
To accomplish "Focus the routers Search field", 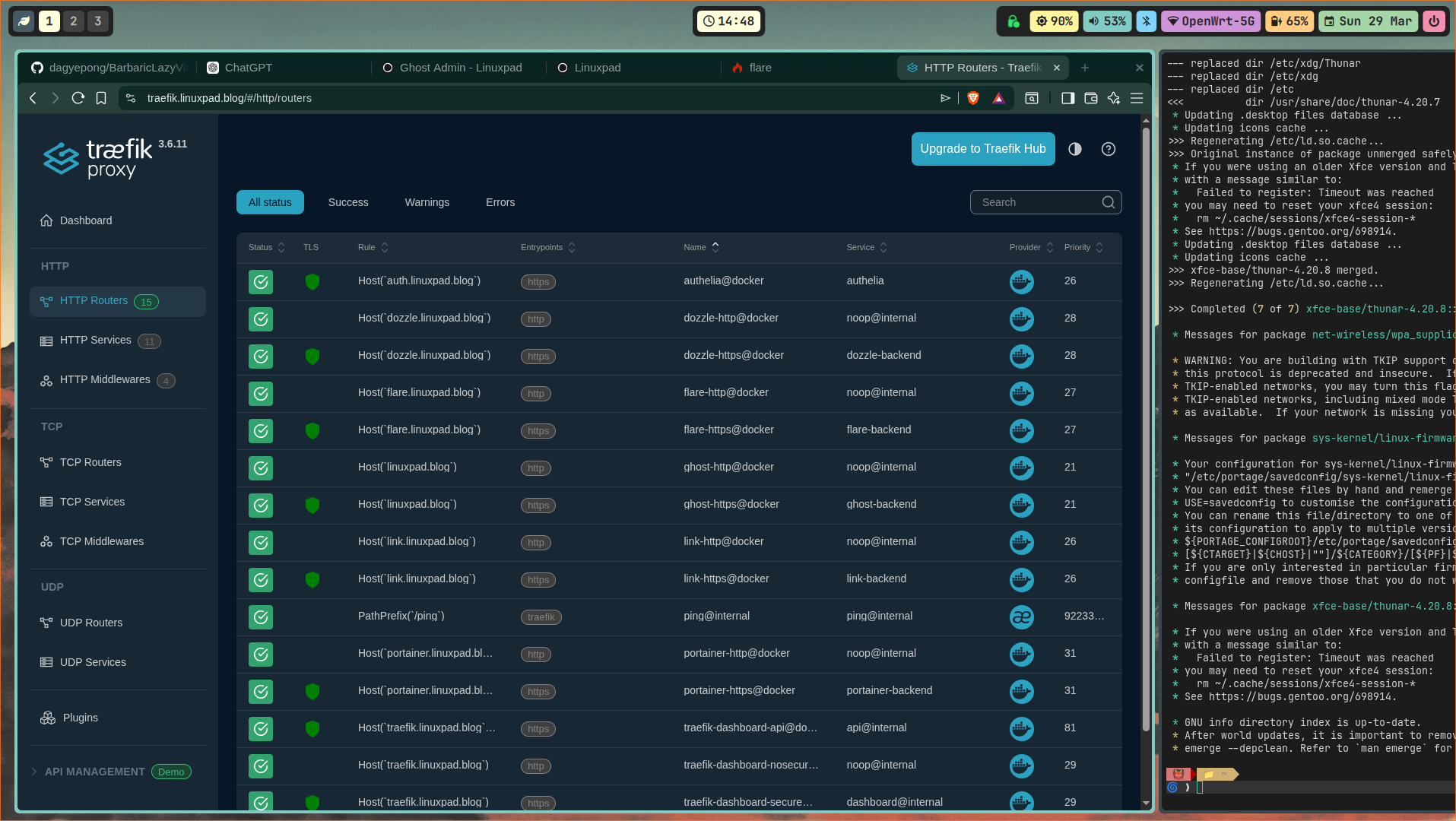I will (1038, 202).
